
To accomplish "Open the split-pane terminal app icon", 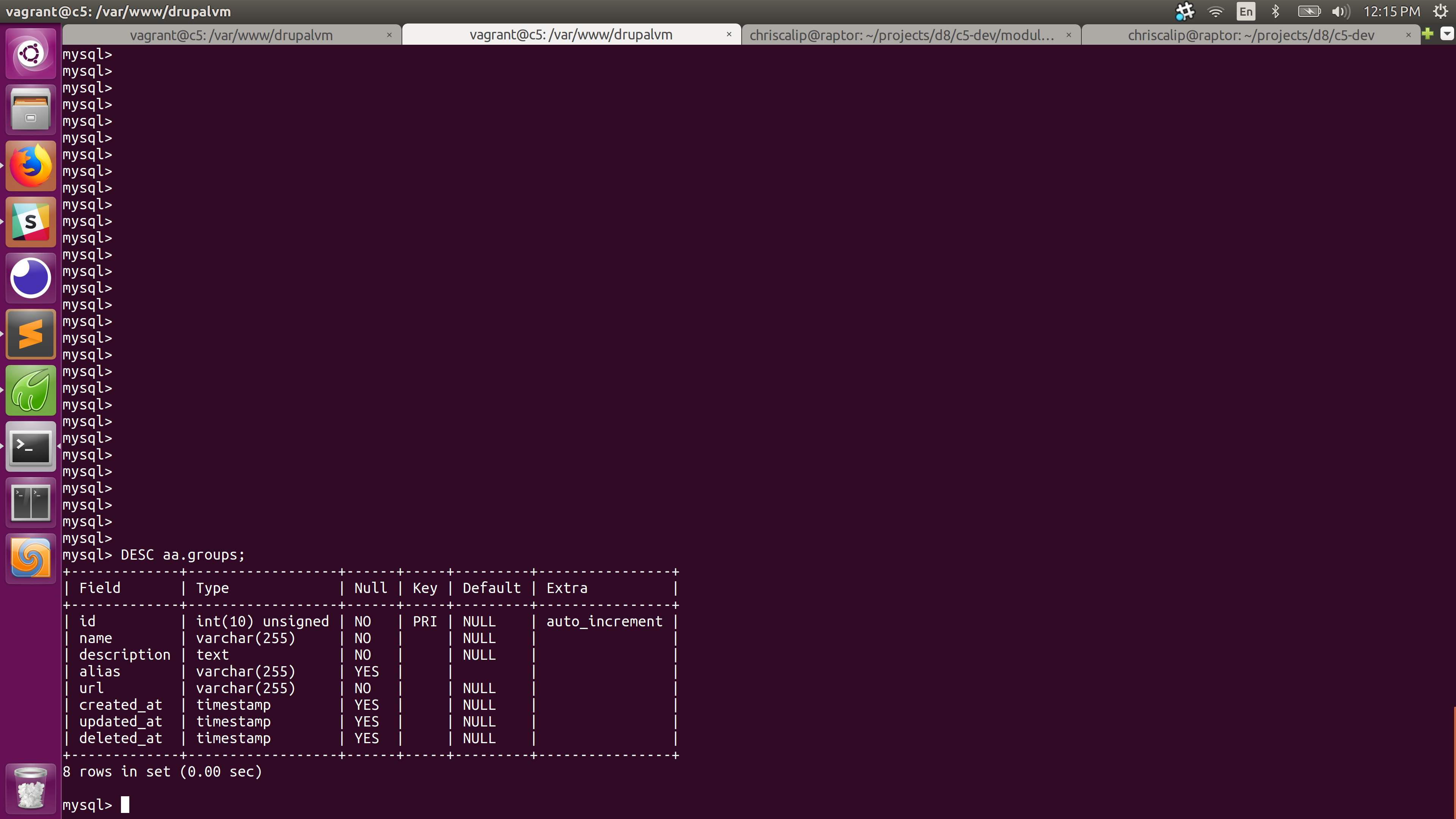I will tap(30, 502).
